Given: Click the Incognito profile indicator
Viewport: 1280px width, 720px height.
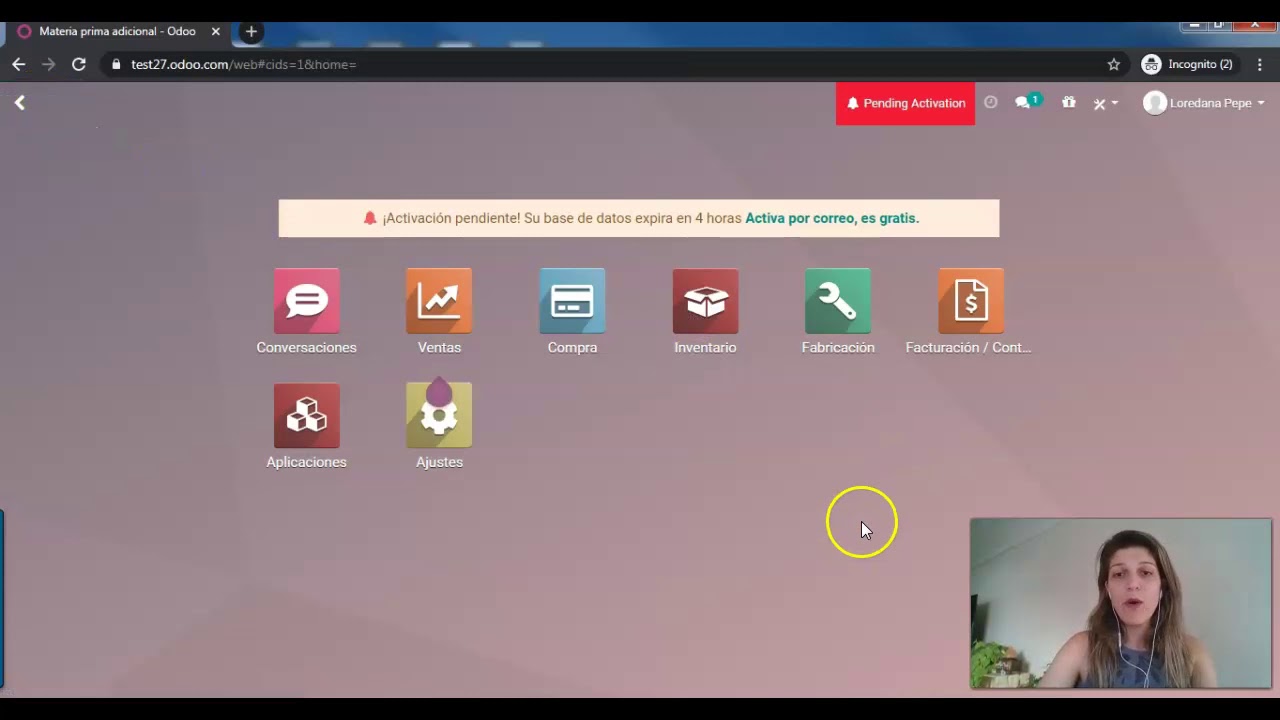Looking at the screenshot, I should pyautogui.click(x=1188, y=64).
